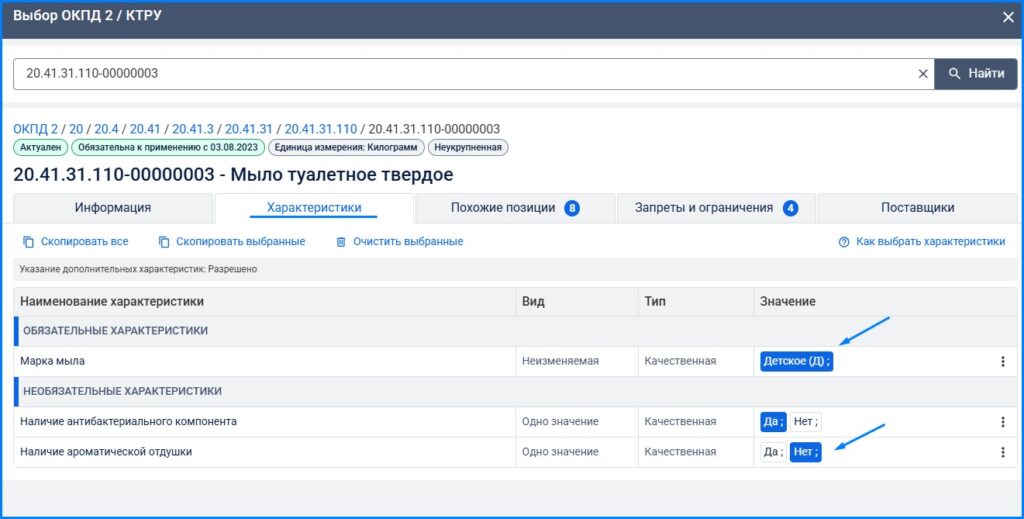
Task: Close the ОКПД 2 / КТРУ dialog
Action: coord(1008,18)
